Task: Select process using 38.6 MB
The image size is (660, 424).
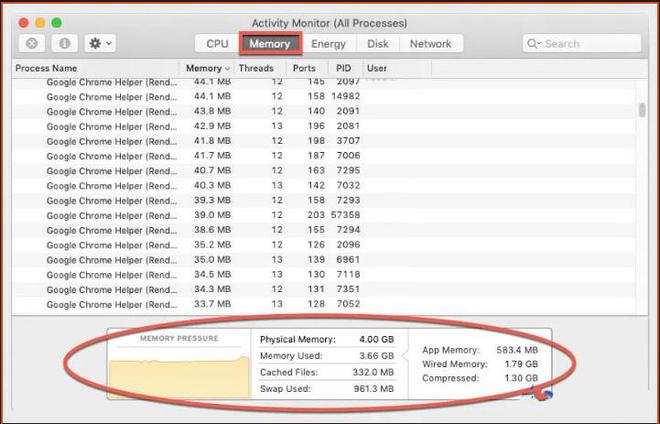Action: coord(324,230)
